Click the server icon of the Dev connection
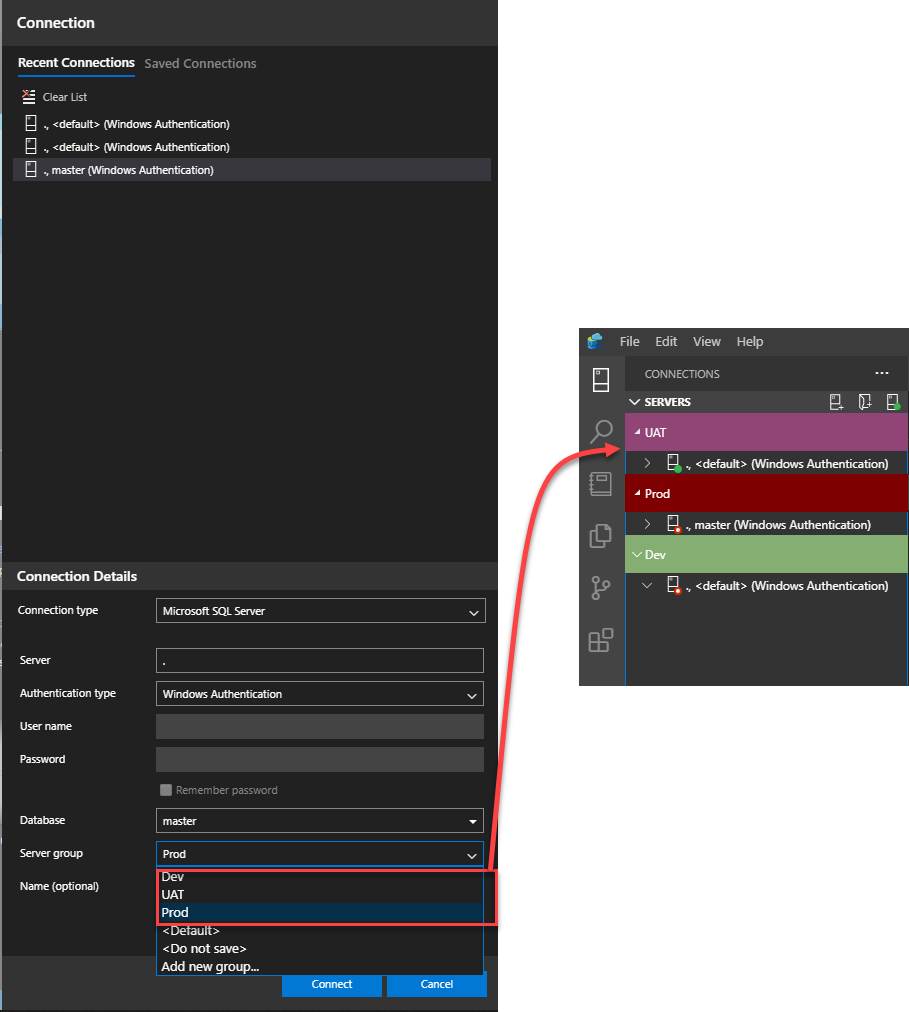This screenshot has width=909, height=1012. click(x=673, y=585)
